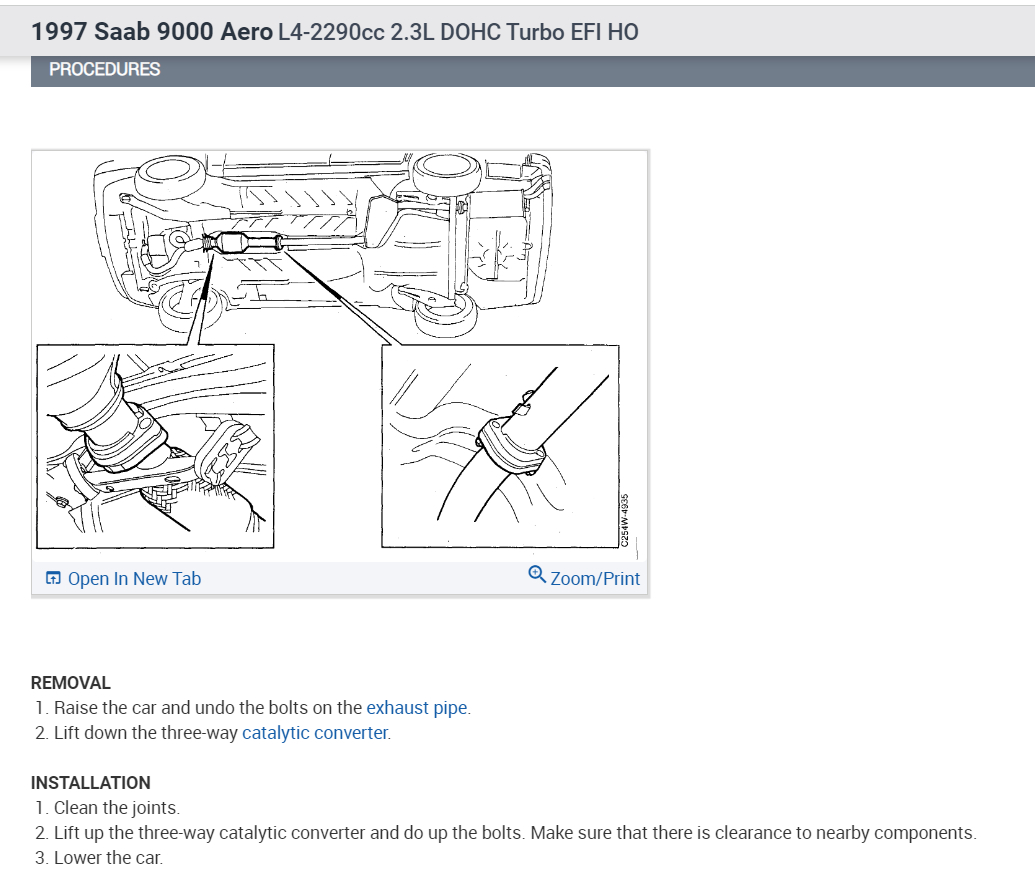The height and width of the screenshot is (896, 1035).
Task: Click the 'Clean the joints' step
Action: (x=117, y=808)
